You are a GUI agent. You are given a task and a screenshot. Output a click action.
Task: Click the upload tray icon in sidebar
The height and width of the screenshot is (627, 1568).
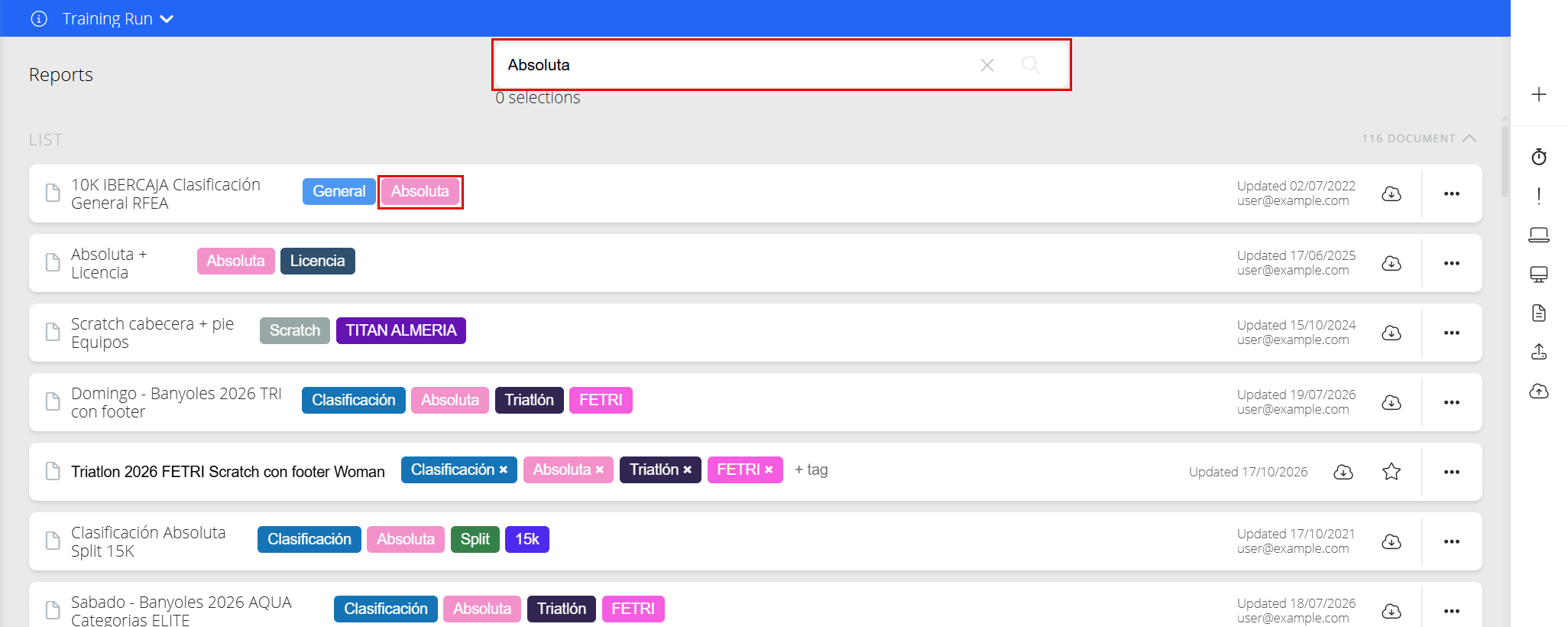[1539, 352]
